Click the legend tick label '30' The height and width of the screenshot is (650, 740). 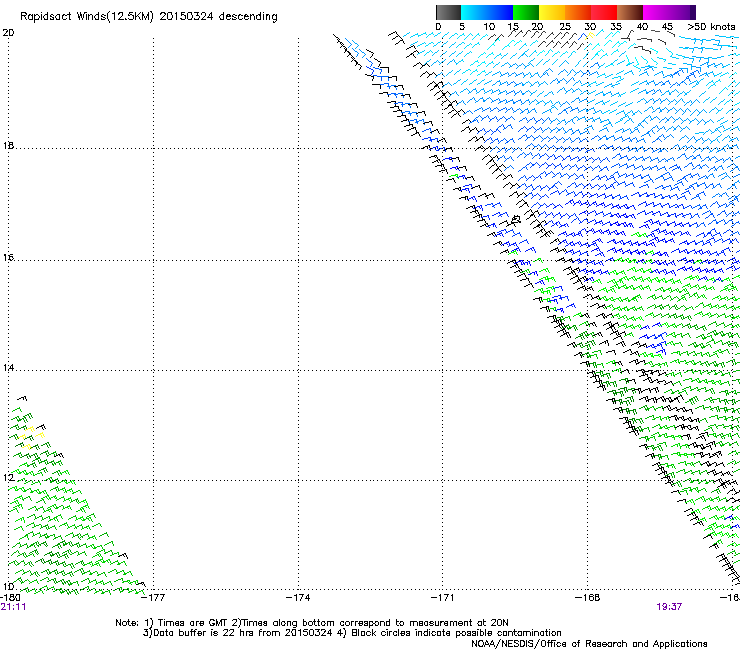[590, 27]
